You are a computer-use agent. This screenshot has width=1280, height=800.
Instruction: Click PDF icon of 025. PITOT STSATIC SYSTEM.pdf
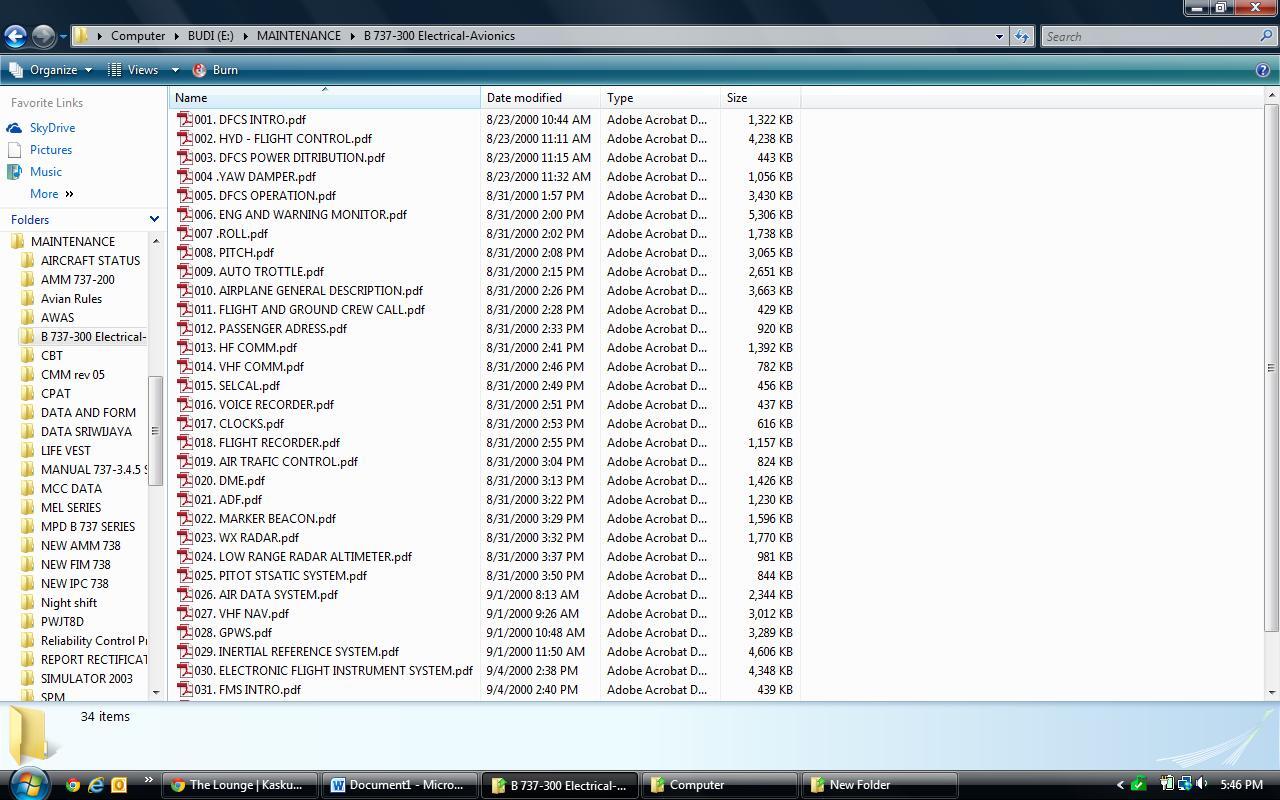[x=184, y=575]
